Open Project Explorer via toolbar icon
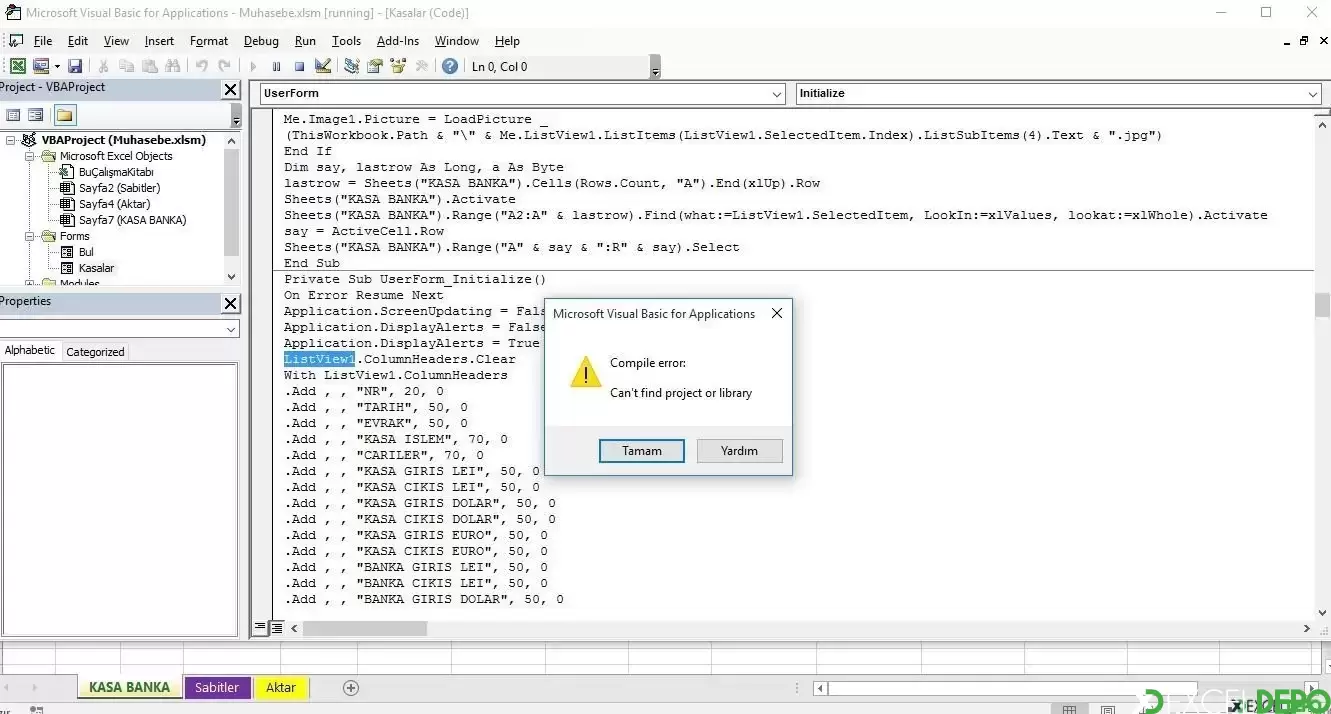This screenshot has width=1331, height=714. 351,66
